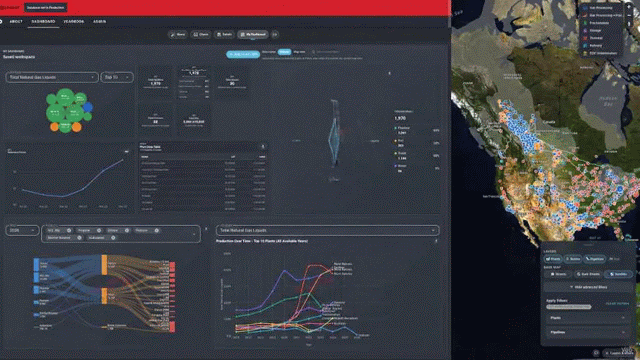Viewport: 640px width, 360px height.
Task: Click the export icon on Production Over Time chart
Action: click(x=436, y=241)
